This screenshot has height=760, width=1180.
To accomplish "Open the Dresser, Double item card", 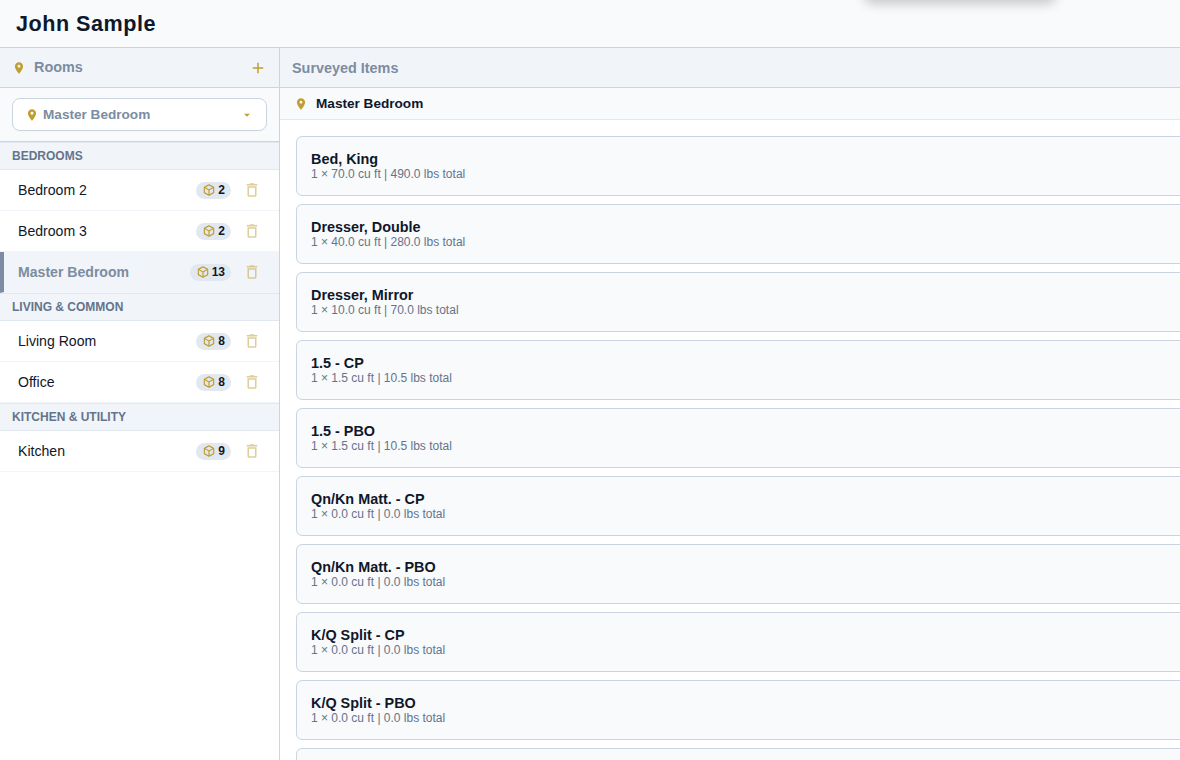I will pyautogui.click(x=738, y=234).
